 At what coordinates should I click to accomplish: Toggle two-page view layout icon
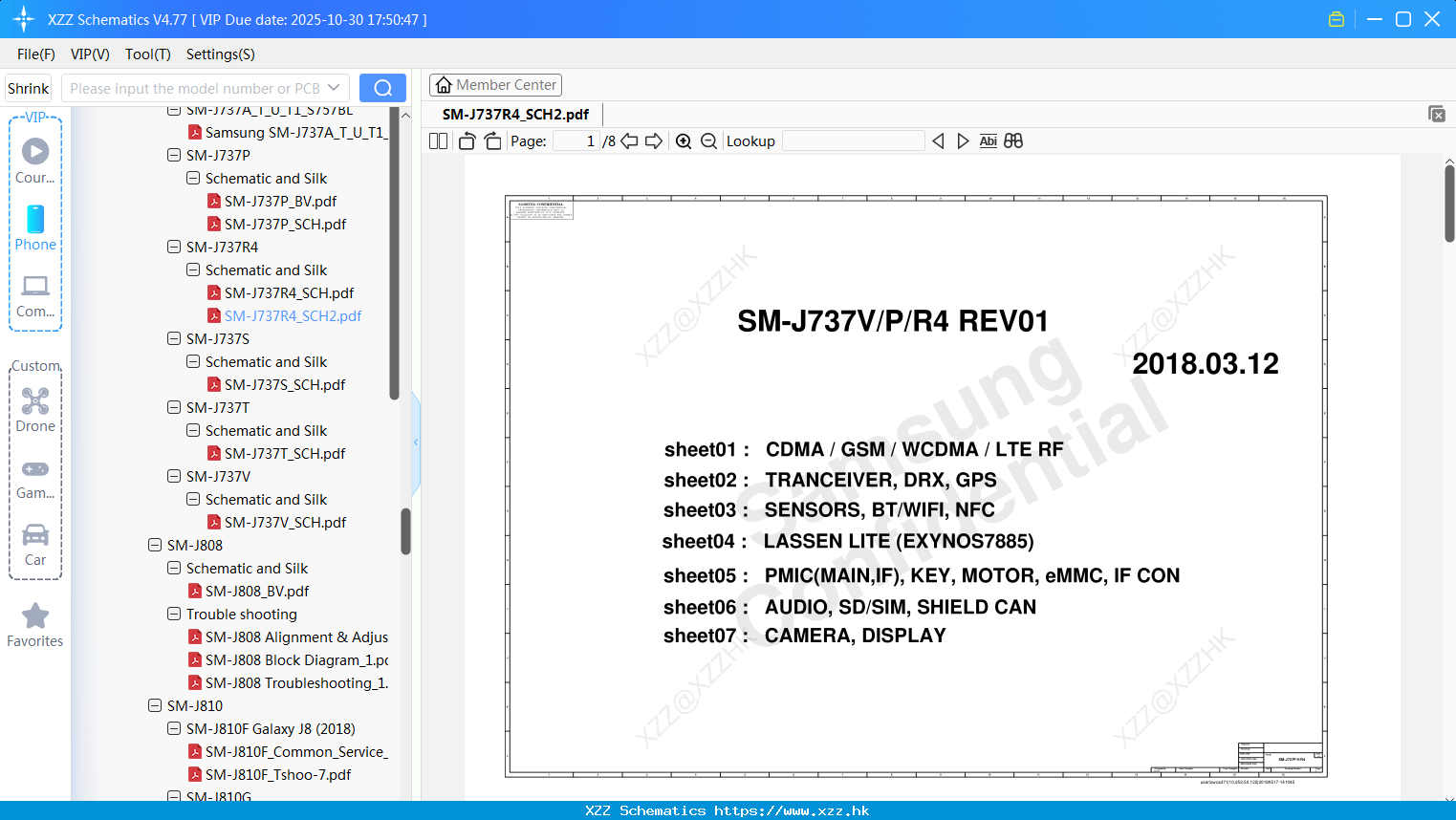coord(438,140)
